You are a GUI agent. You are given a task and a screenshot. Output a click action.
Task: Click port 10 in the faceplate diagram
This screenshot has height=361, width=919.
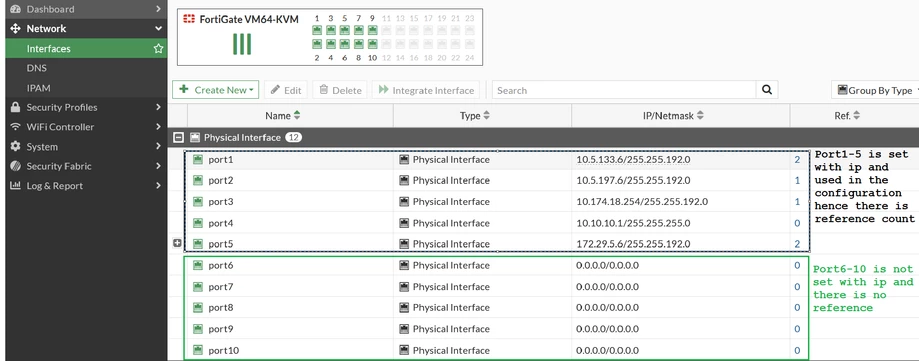pos(373,44)
